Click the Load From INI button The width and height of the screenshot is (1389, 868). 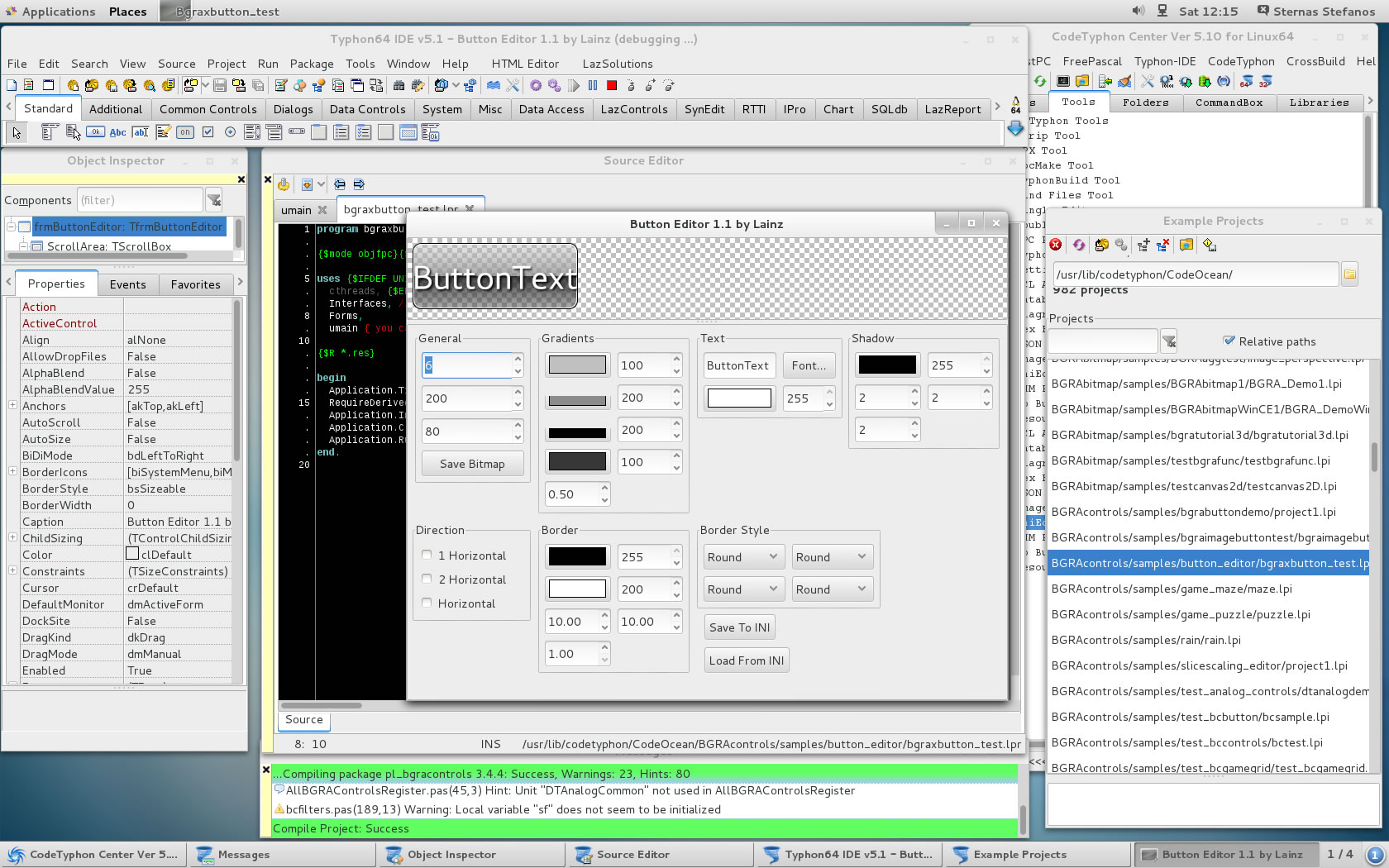[x=747, y=661]
